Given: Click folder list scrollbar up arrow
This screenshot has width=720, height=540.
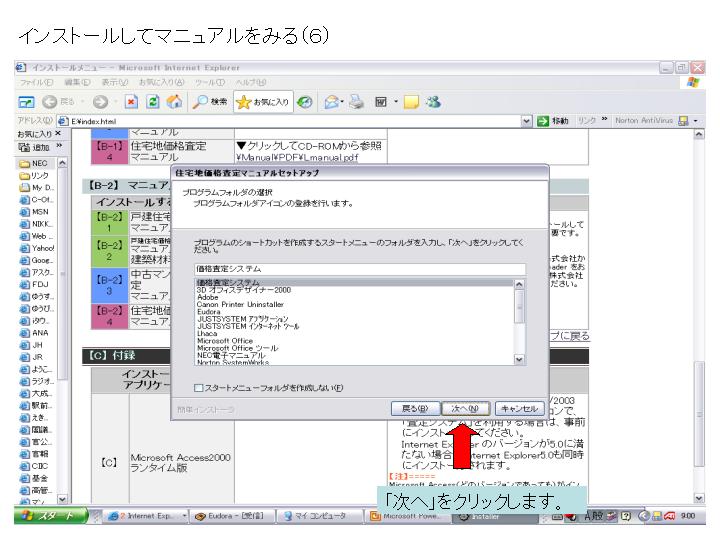Looking at the screenshot, I should tap(519, 284).
